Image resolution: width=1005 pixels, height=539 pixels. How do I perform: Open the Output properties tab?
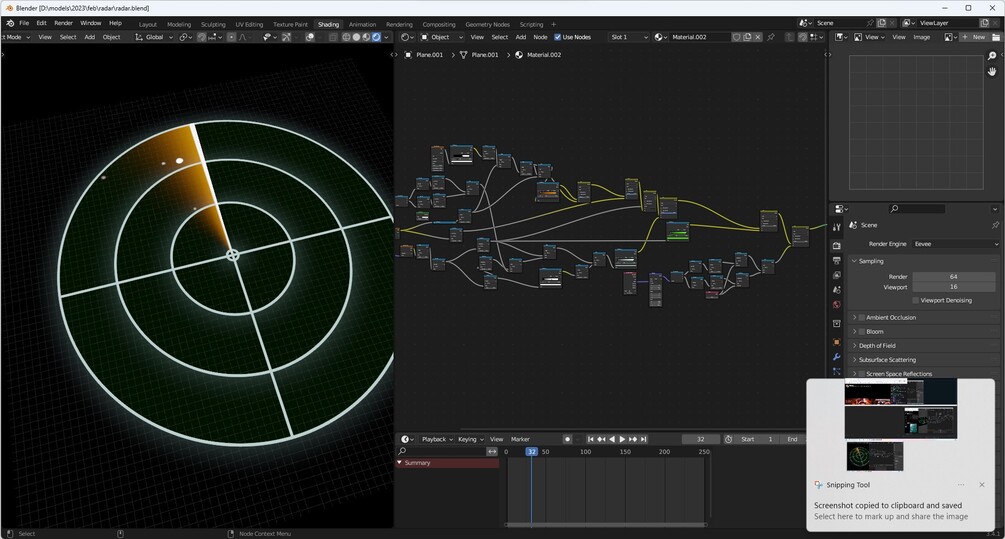(836, 261)
